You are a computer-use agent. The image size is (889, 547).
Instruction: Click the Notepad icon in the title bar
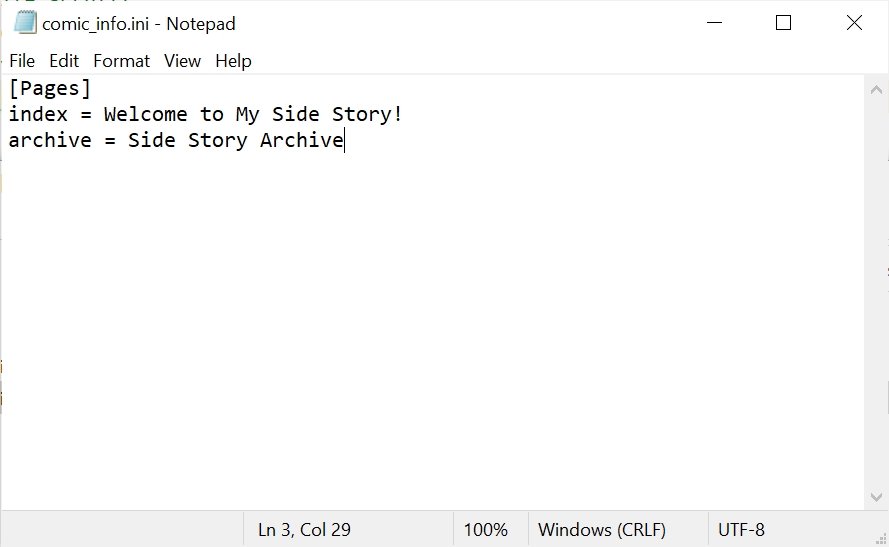[25, 23]
